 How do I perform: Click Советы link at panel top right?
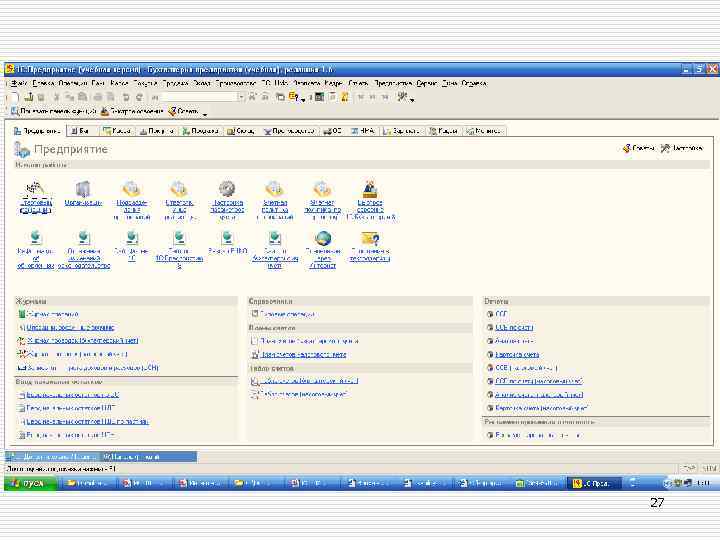tap(639, 148)
